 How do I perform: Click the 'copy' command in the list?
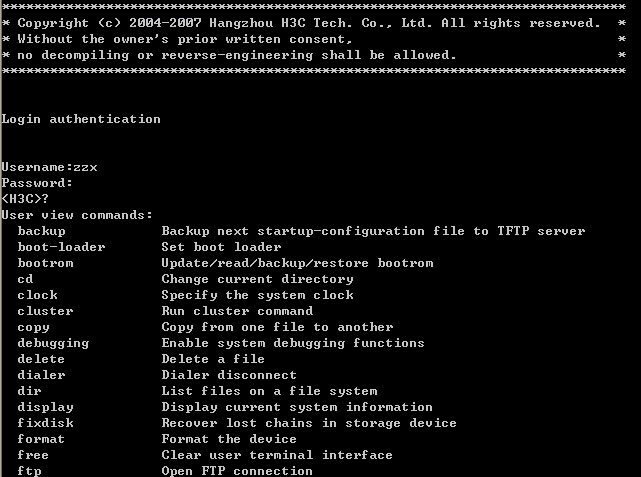point(33,327)
